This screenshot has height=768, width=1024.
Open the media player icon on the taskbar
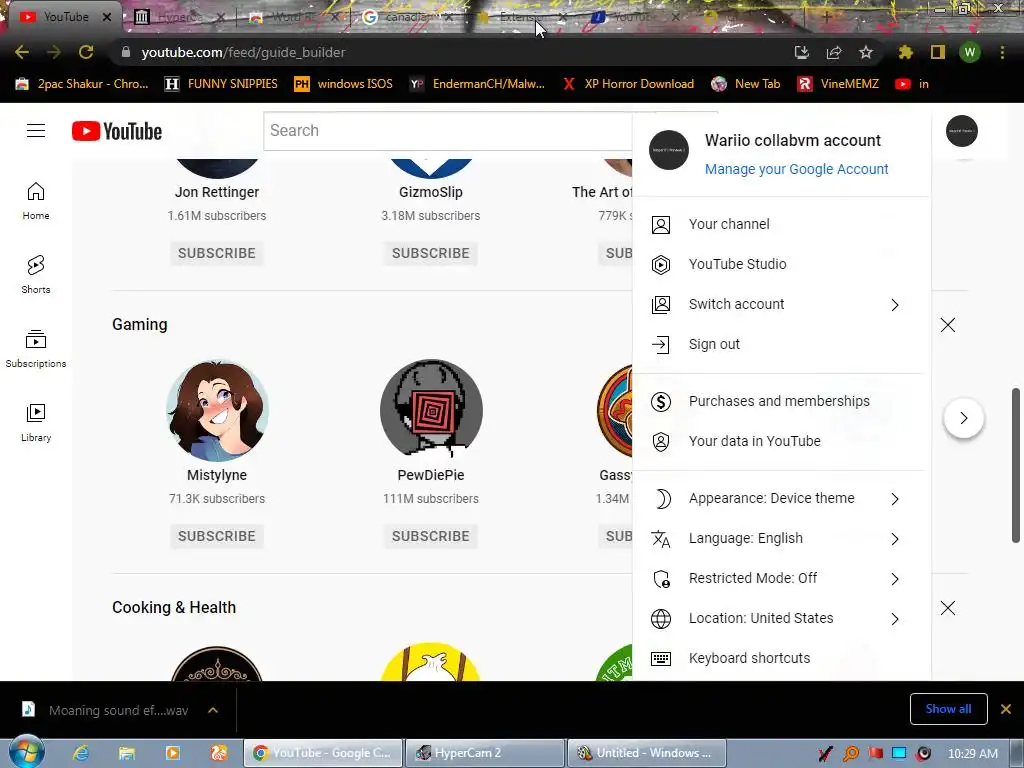tap(172, 753)
